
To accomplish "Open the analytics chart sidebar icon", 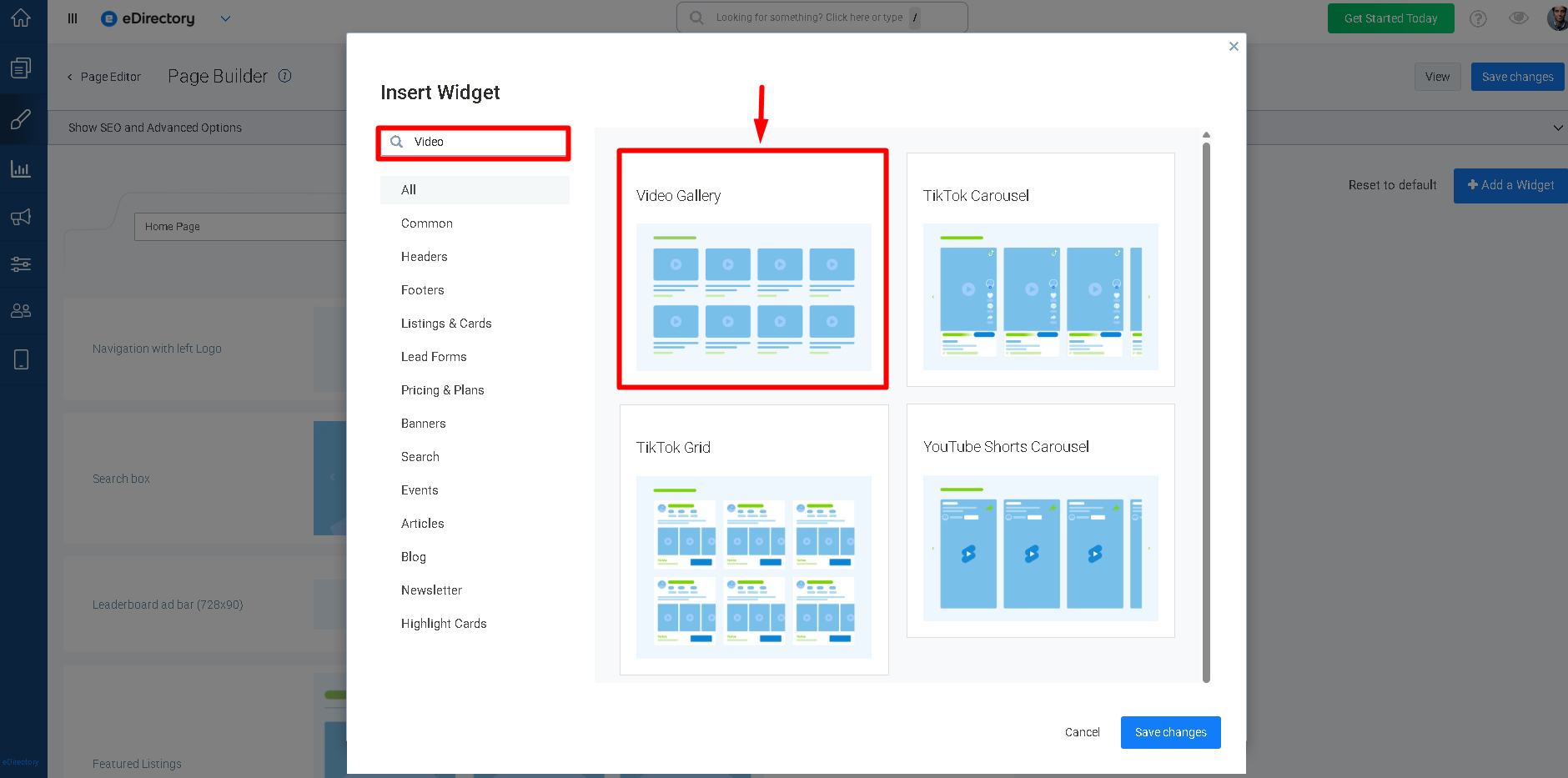I will (21, 169).
